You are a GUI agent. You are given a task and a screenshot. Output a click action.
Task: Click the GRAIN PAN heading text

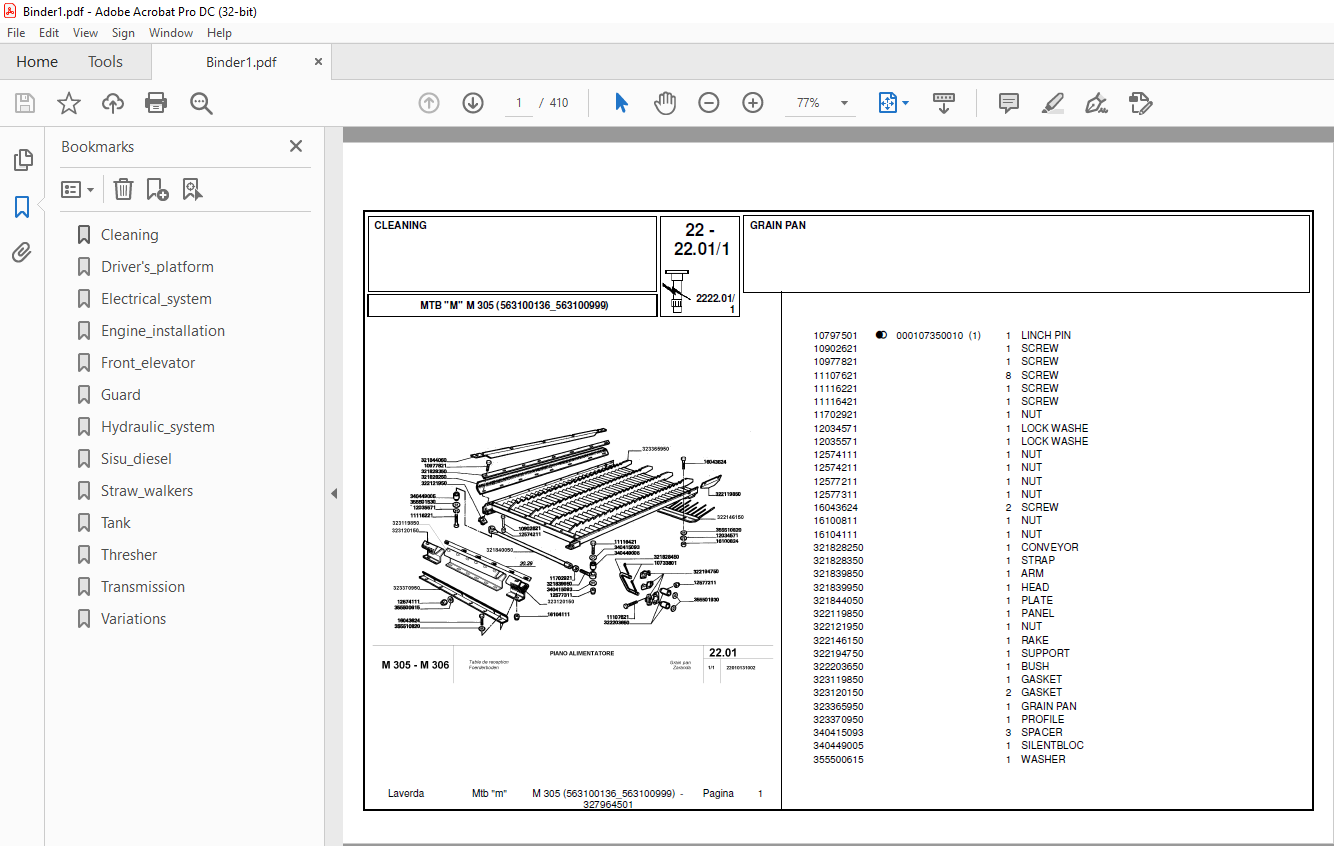pyautogui.click(x=778, y=225)
